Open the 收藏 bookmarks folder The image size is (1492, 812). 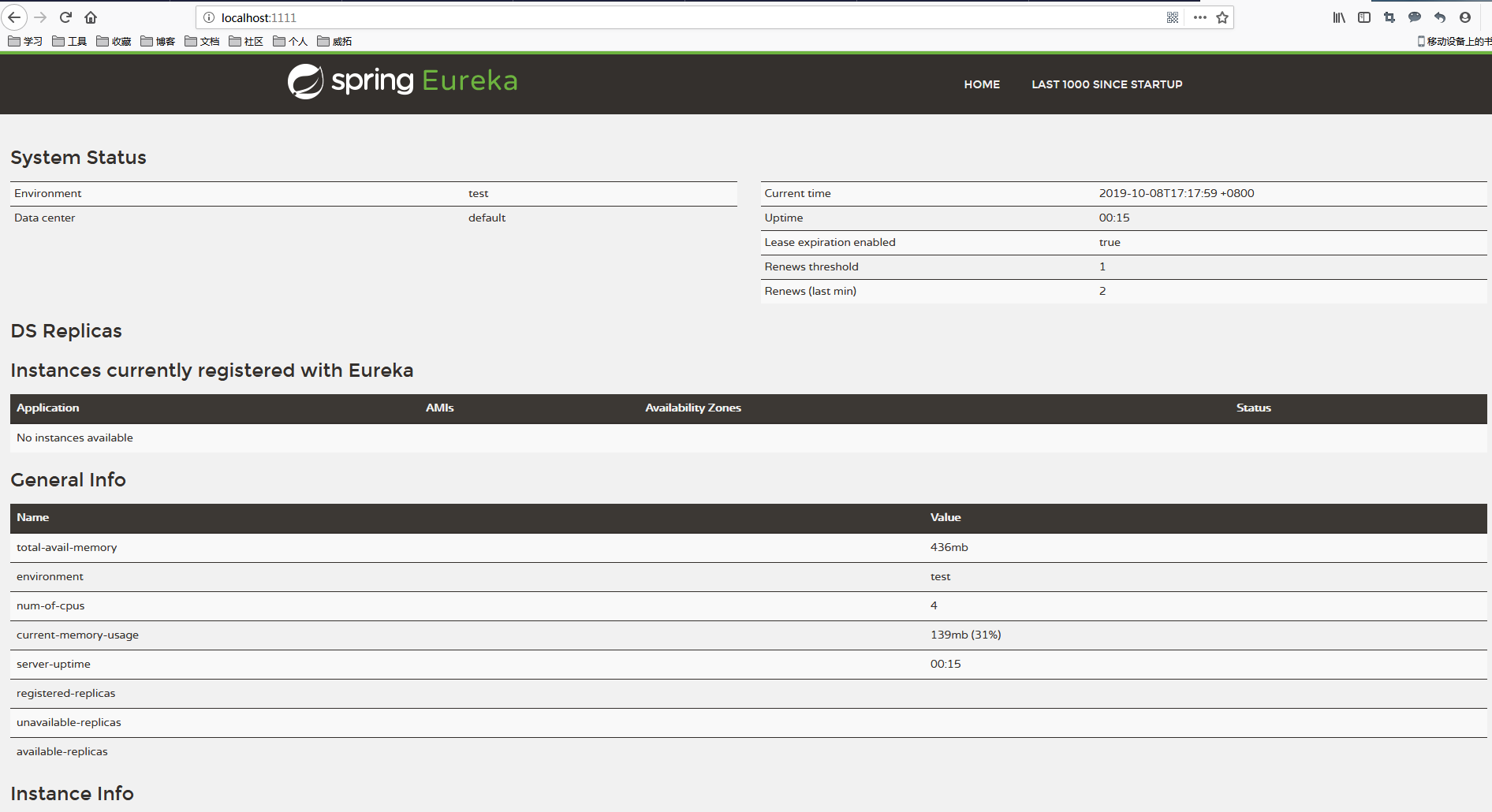pos(114,41)
